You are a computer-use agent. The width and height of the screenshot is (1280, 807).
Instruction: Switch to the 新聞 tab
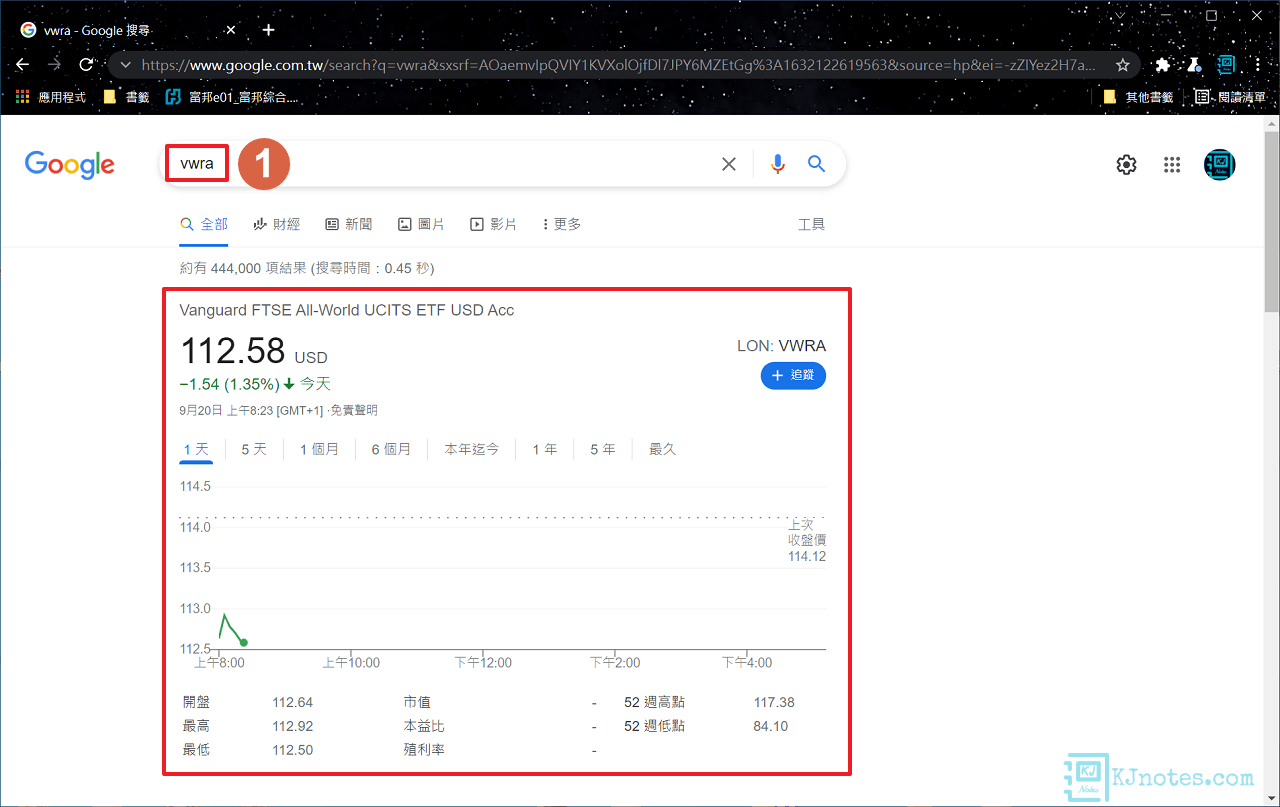(349, 225)
